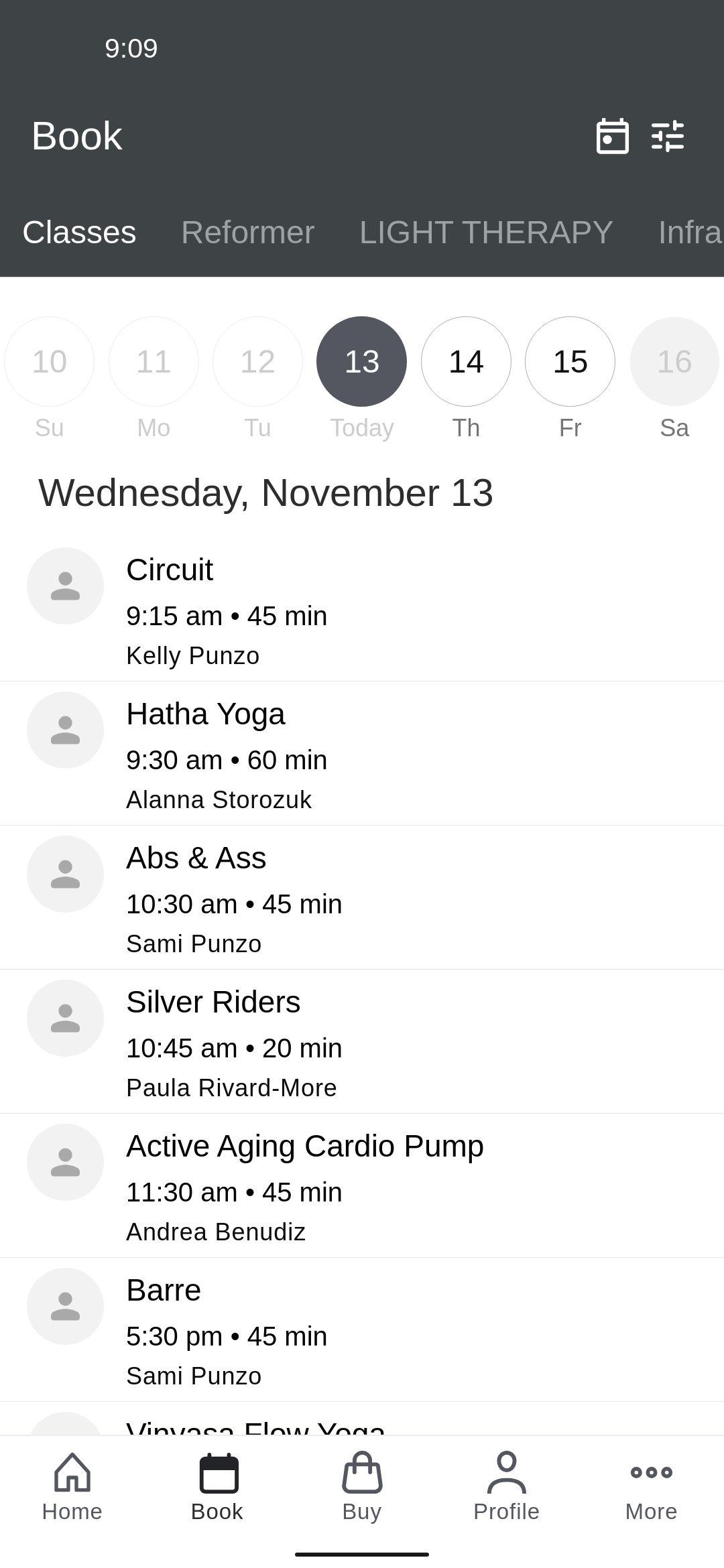Open the Abs & Ass class entry

pos(362,898)
